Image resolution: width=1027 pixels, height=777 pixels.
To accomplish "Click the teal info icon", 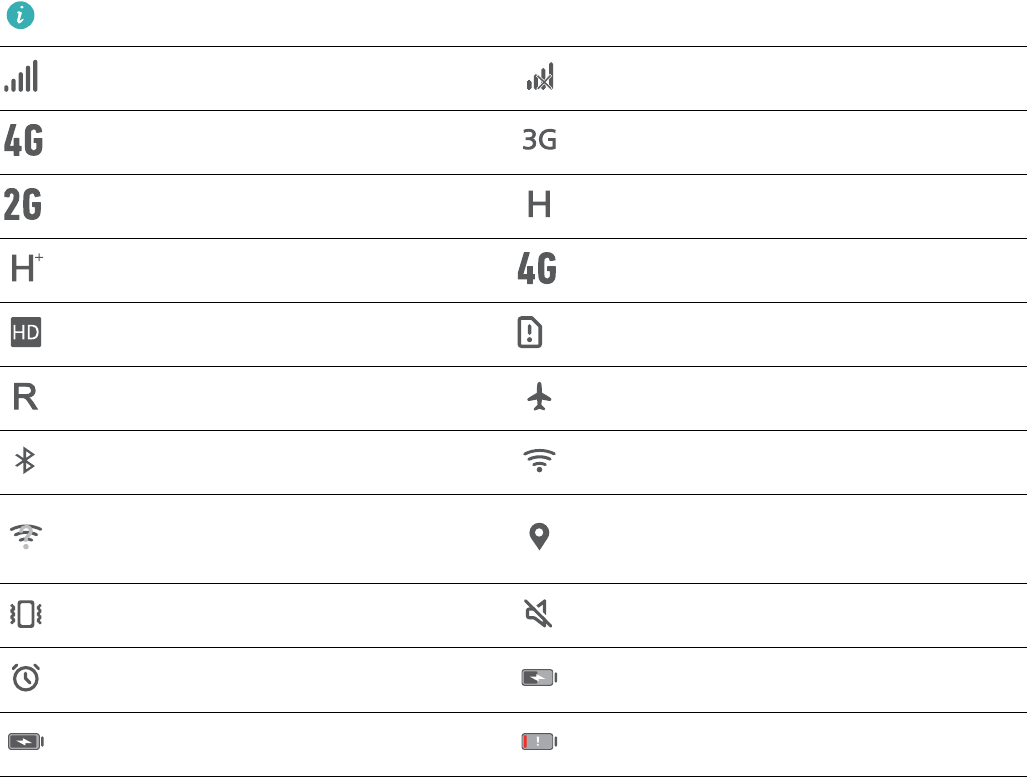I will [x=20, y=15].
